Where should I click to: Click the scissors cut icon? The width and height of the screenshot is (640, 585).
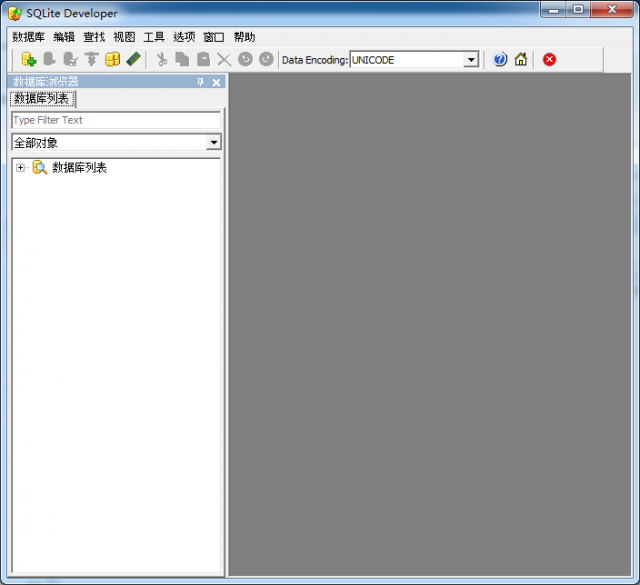[161, 60]
